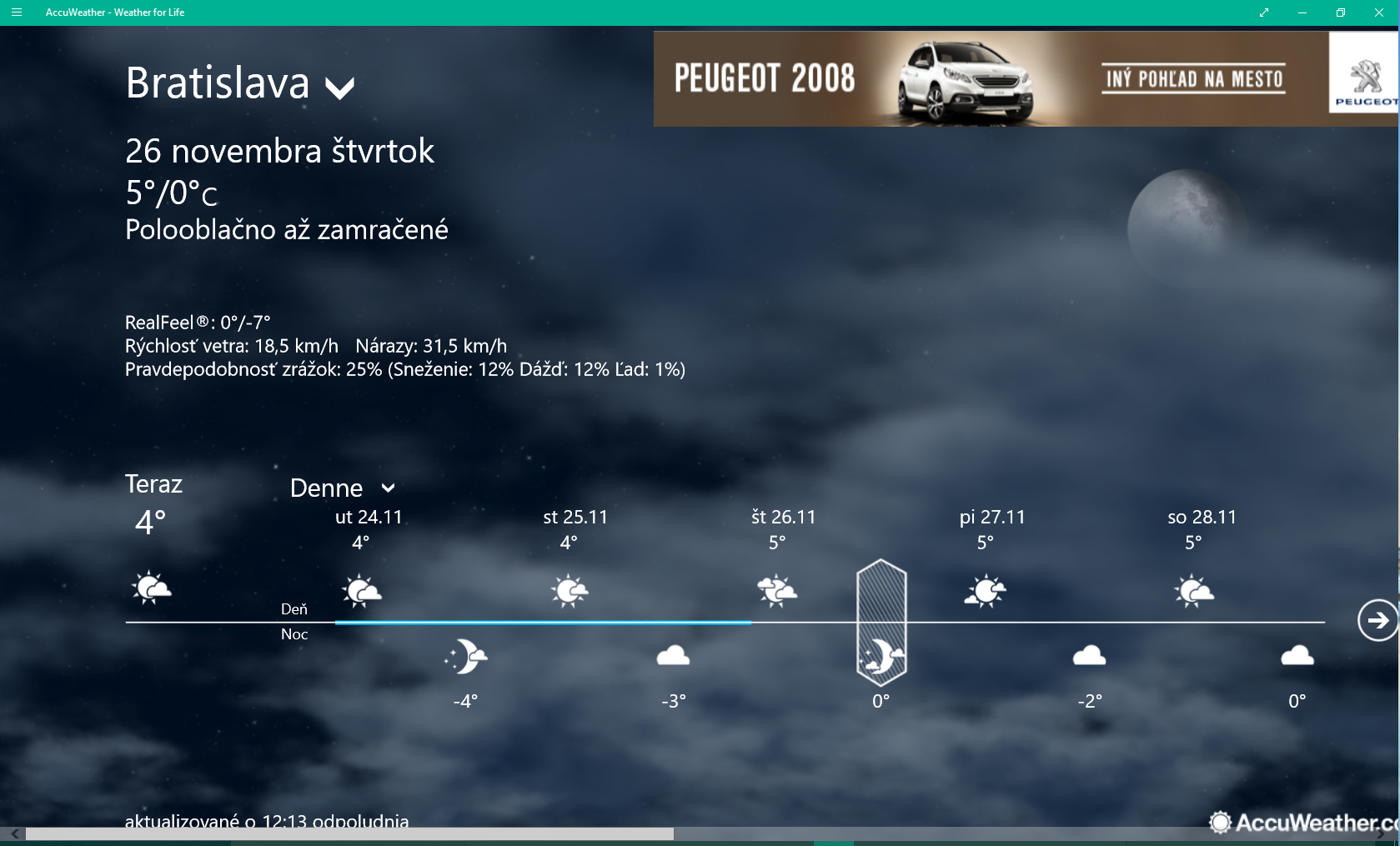Click the aktualizované o 12:13 update text
The width and height of the screenshot is (1400, 846).
tap(267, 821)
